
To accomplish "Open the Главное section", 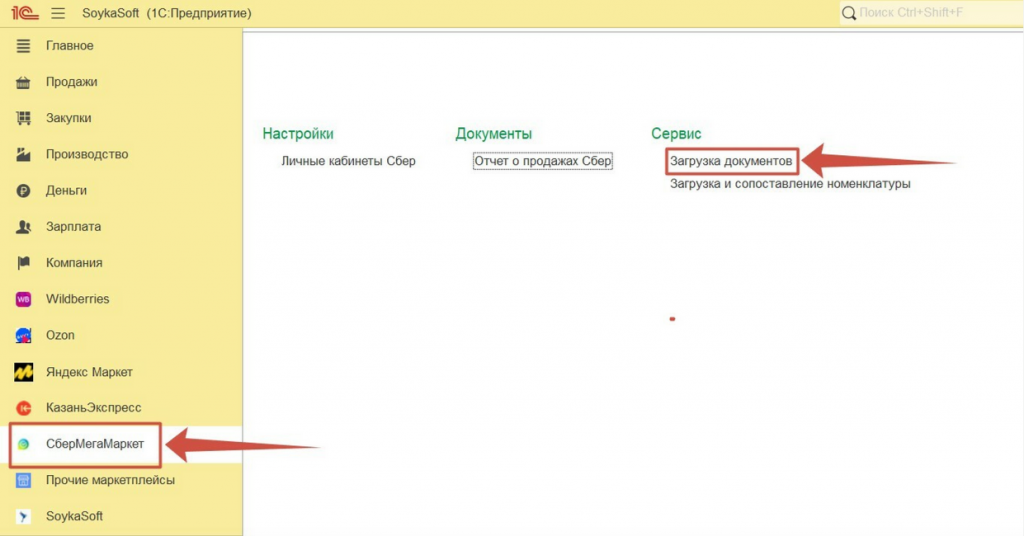I will pos(69,46).
